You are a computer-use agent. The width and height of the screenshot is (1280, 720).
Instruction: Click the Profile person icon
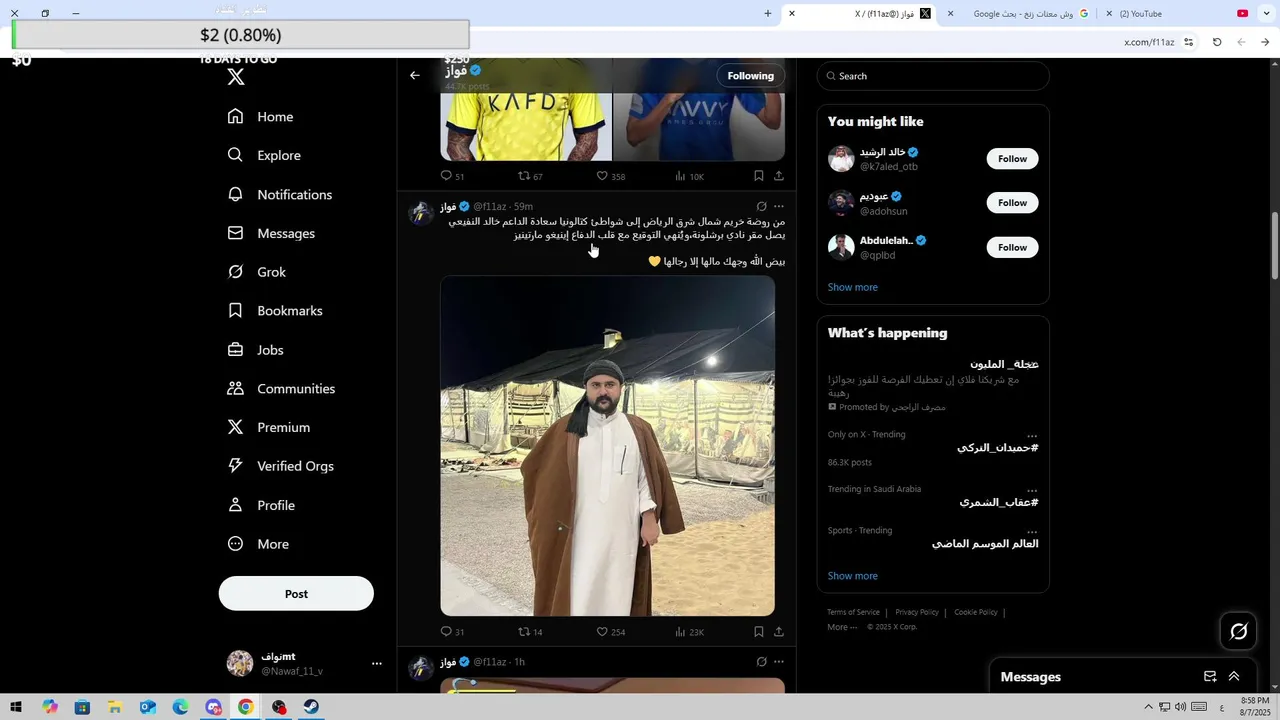[235, 505]
